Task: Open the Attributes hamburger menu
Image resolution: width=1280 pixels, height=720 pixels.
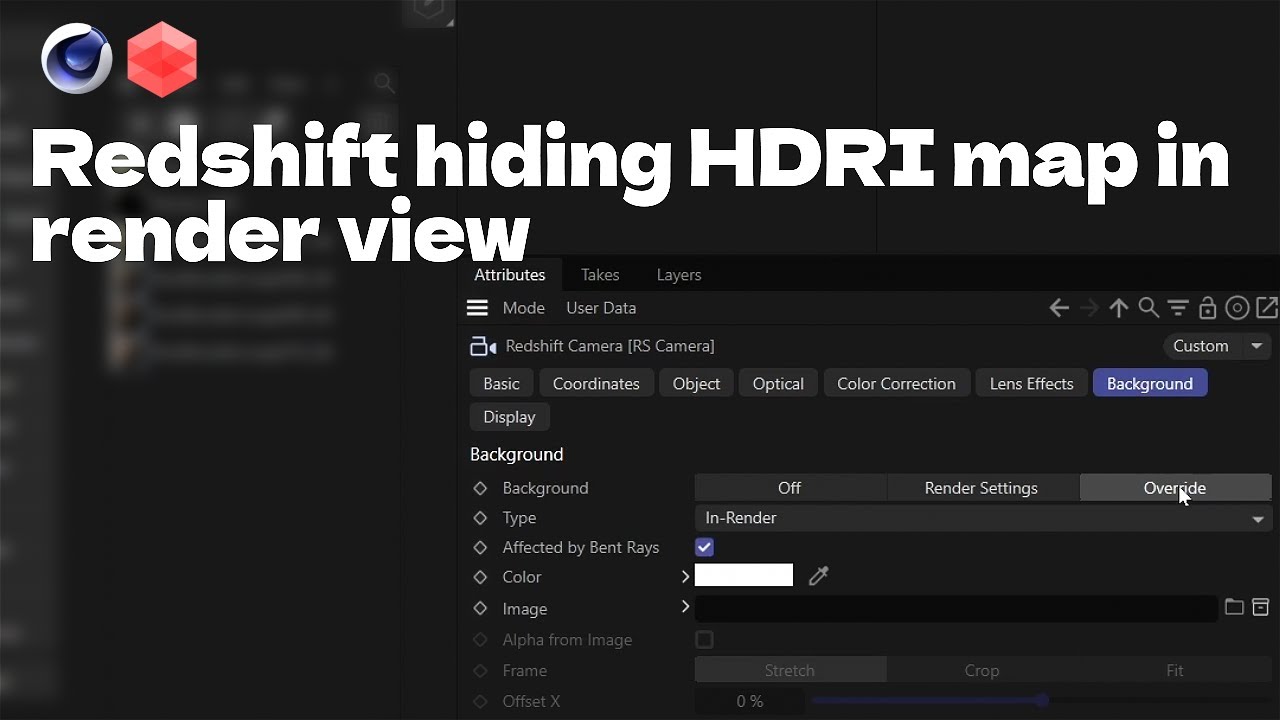Action: pyautogui.click(x=477, y=308)
